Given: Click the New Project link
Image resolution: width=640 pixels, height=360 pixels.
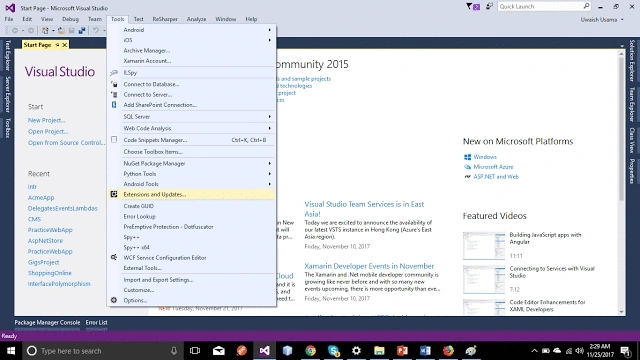Looking at the screenshot, I should (x=47, y=120).
